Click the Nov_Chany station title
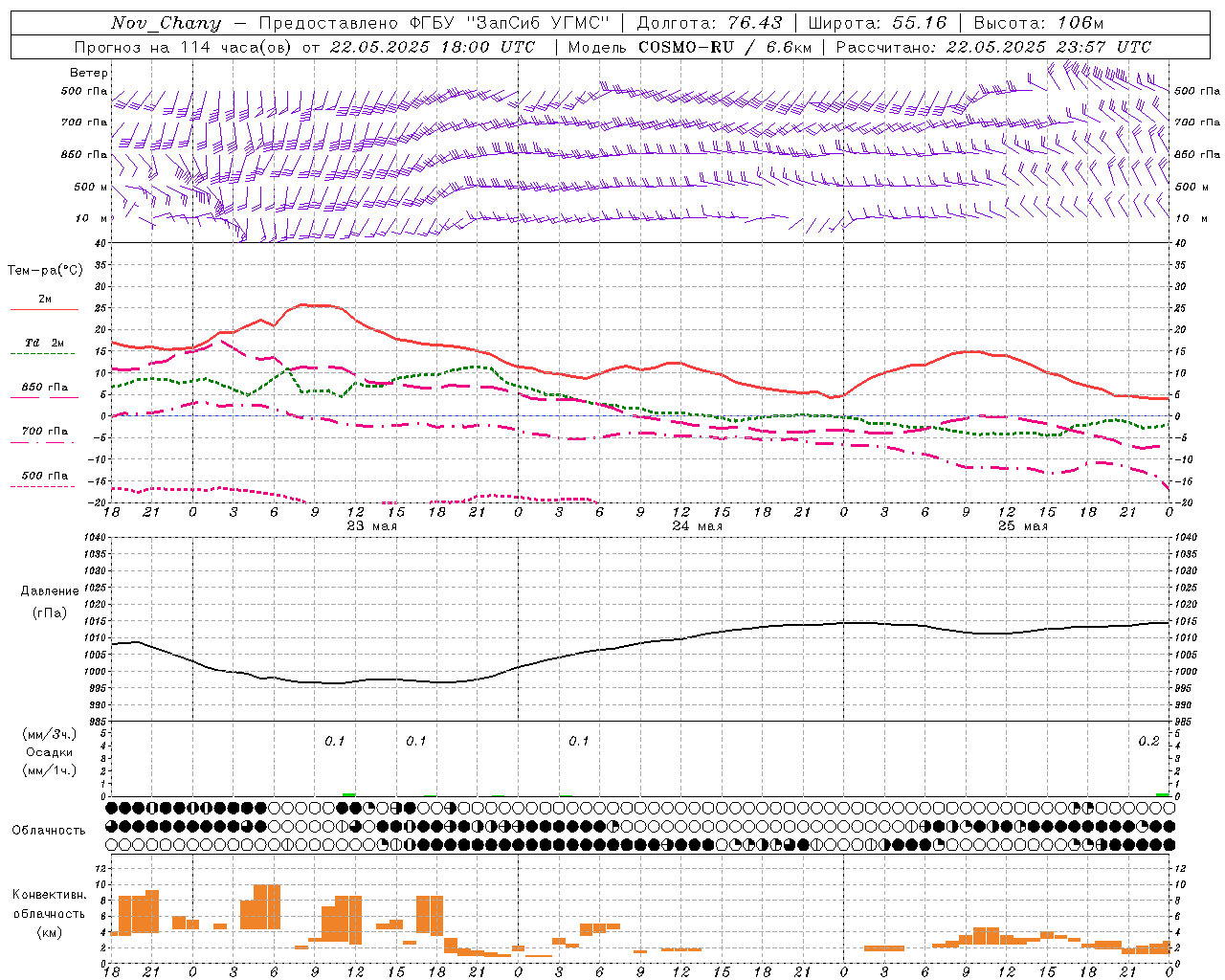 coord(167,23)
